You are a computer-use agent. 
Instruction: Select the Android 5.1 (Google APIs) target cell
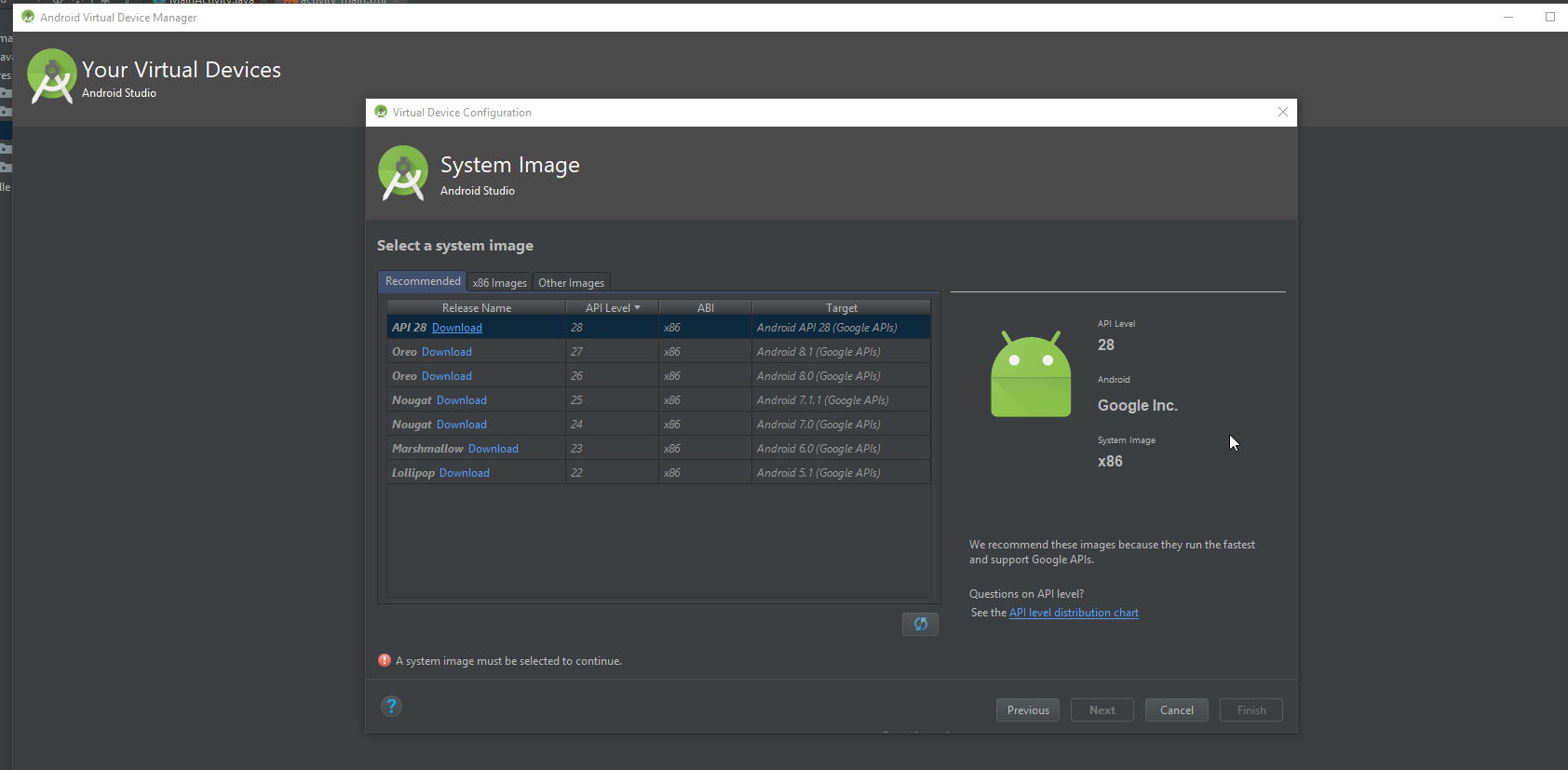[842, 473]
